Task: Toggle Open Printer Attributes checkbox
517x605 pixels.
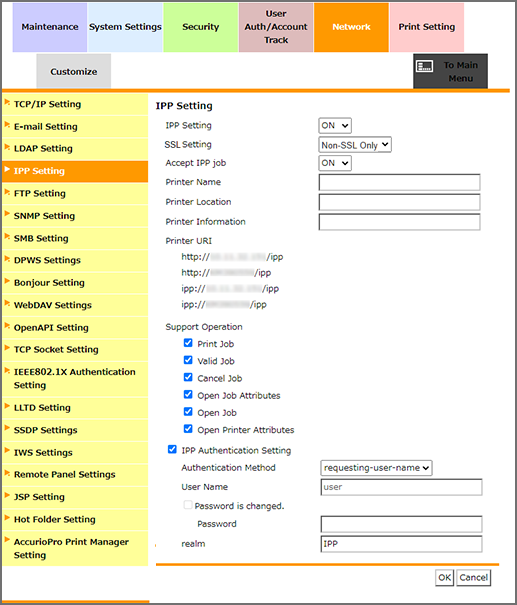Action: 188,429
